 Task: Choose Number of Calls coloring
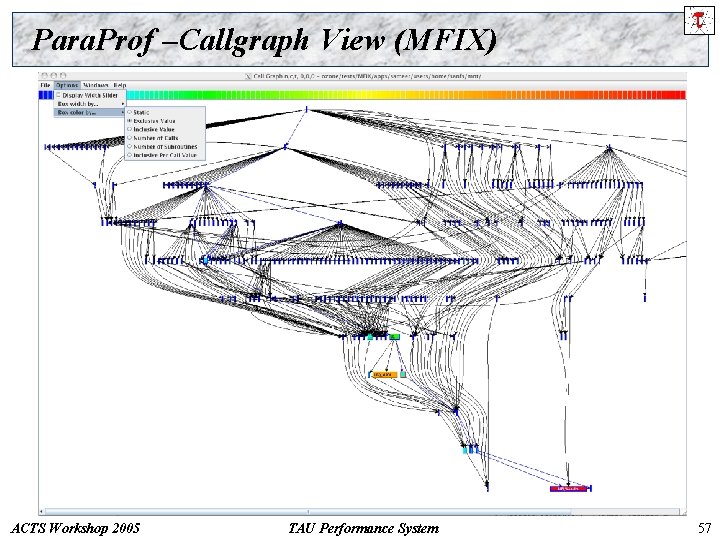(164, 138)
